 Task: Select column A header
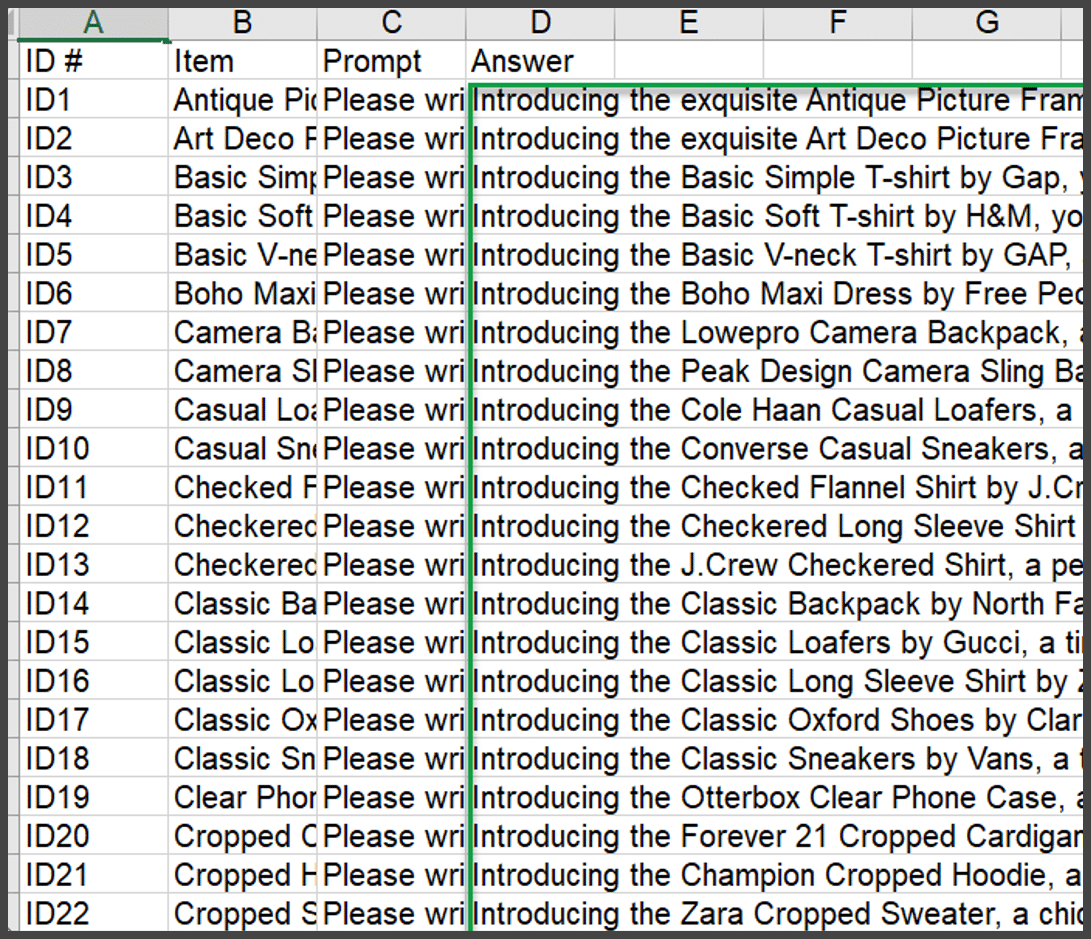[94, 23]
